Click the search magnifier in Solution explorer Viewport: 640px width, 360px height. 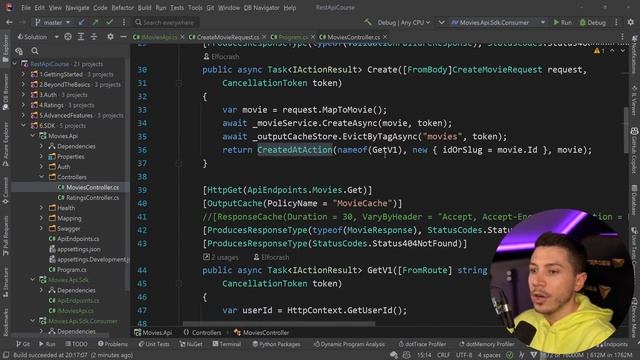[x=35, y=51]
